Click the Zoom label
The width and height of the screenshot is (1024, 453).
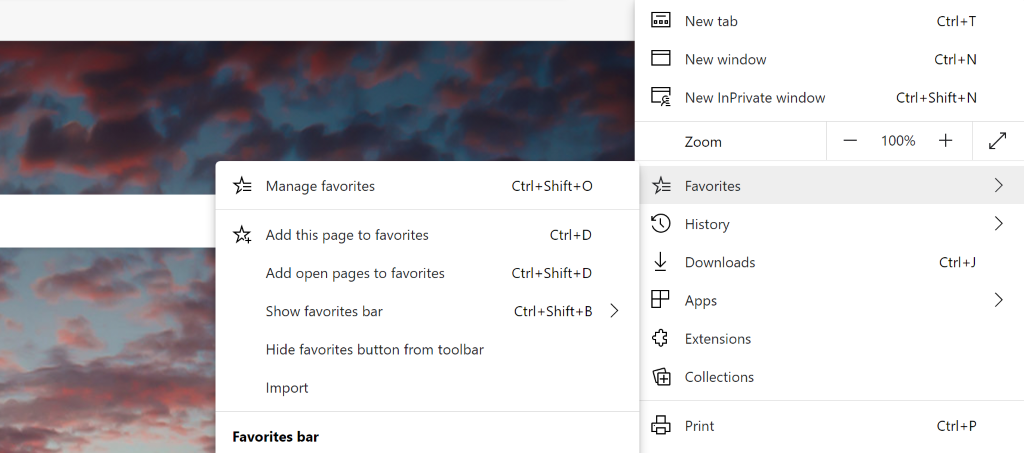(x=703, y=142)
